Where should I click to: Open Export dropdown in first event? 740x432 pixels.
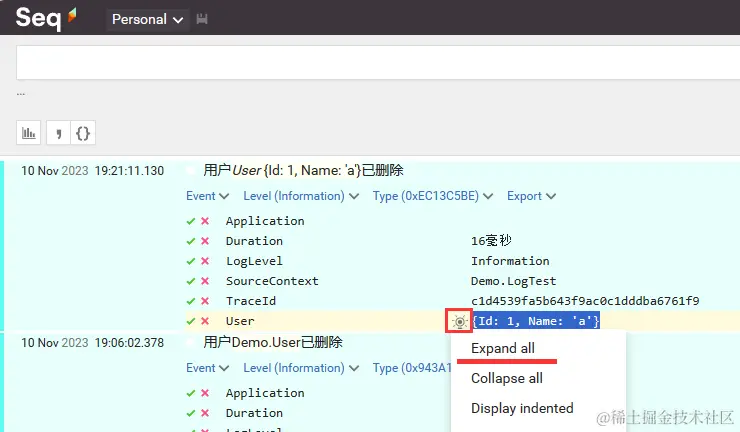[531, 196]
